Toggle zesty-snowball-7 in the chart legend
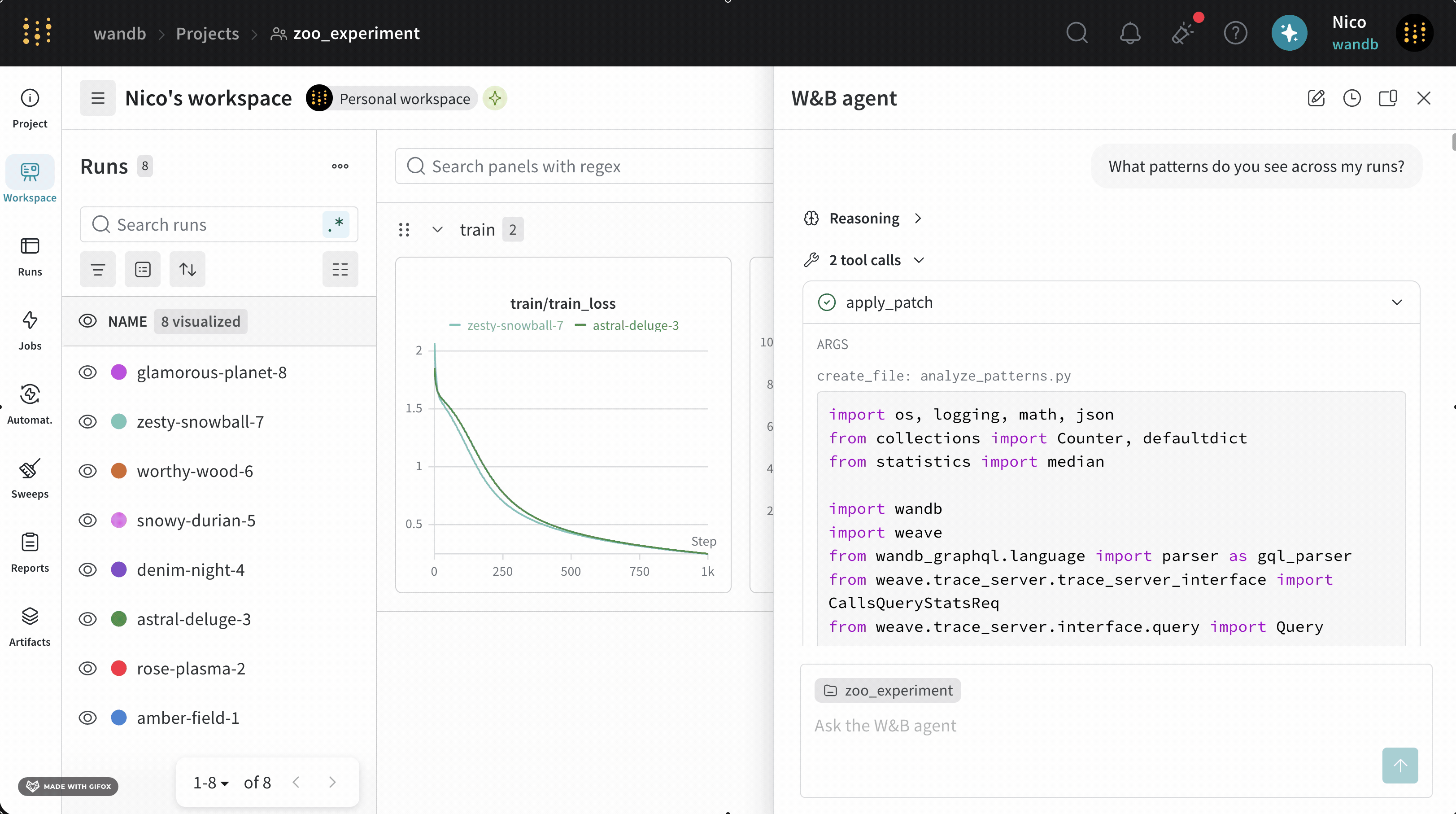The image size is (1456, 814). coord(506,325)
